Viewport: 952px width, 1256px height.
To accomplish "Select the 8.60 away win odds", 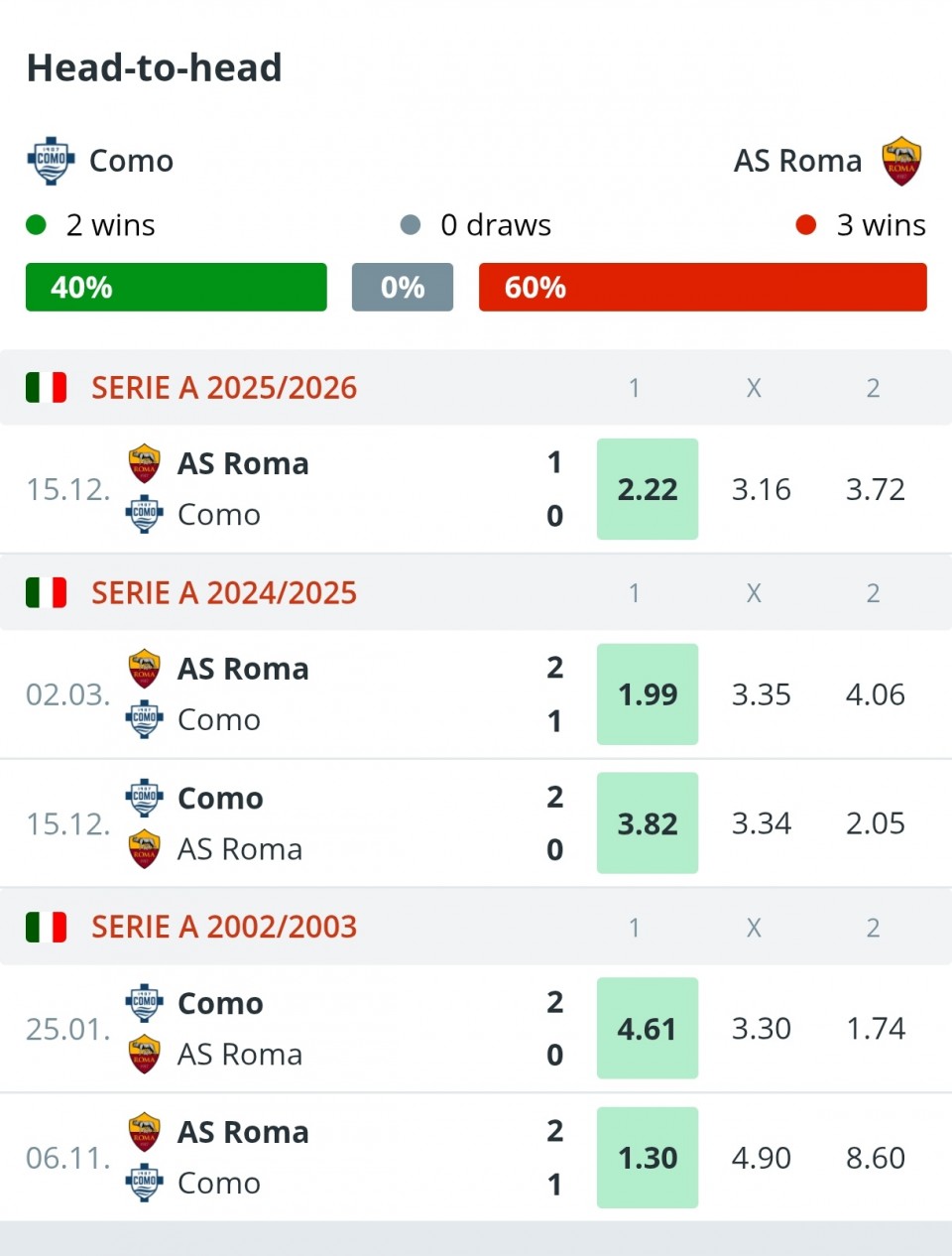I will click(875, 1158).
